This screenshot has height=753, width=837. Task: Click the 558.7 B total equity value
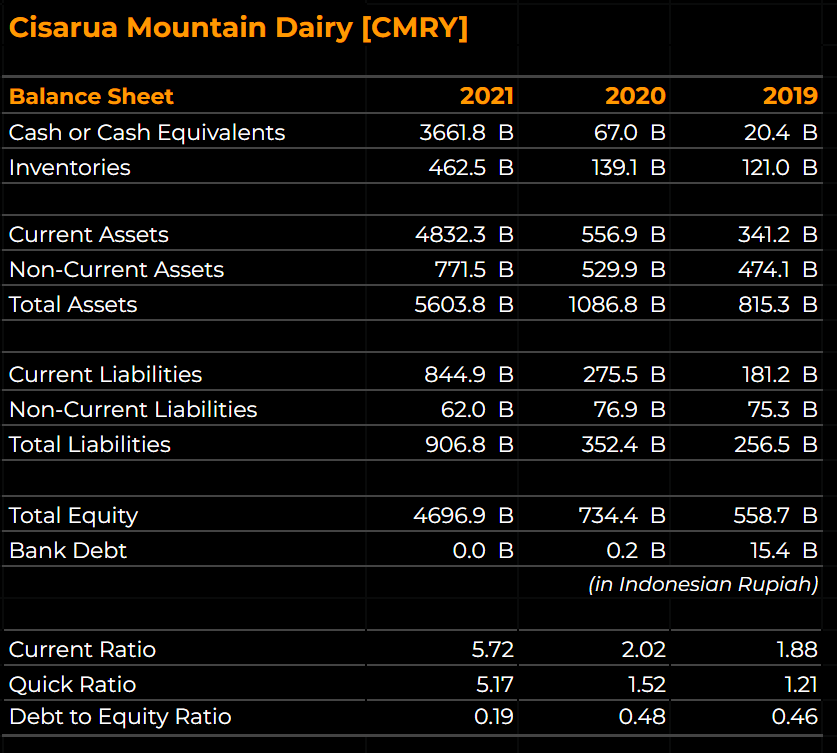tap(776, 516)
